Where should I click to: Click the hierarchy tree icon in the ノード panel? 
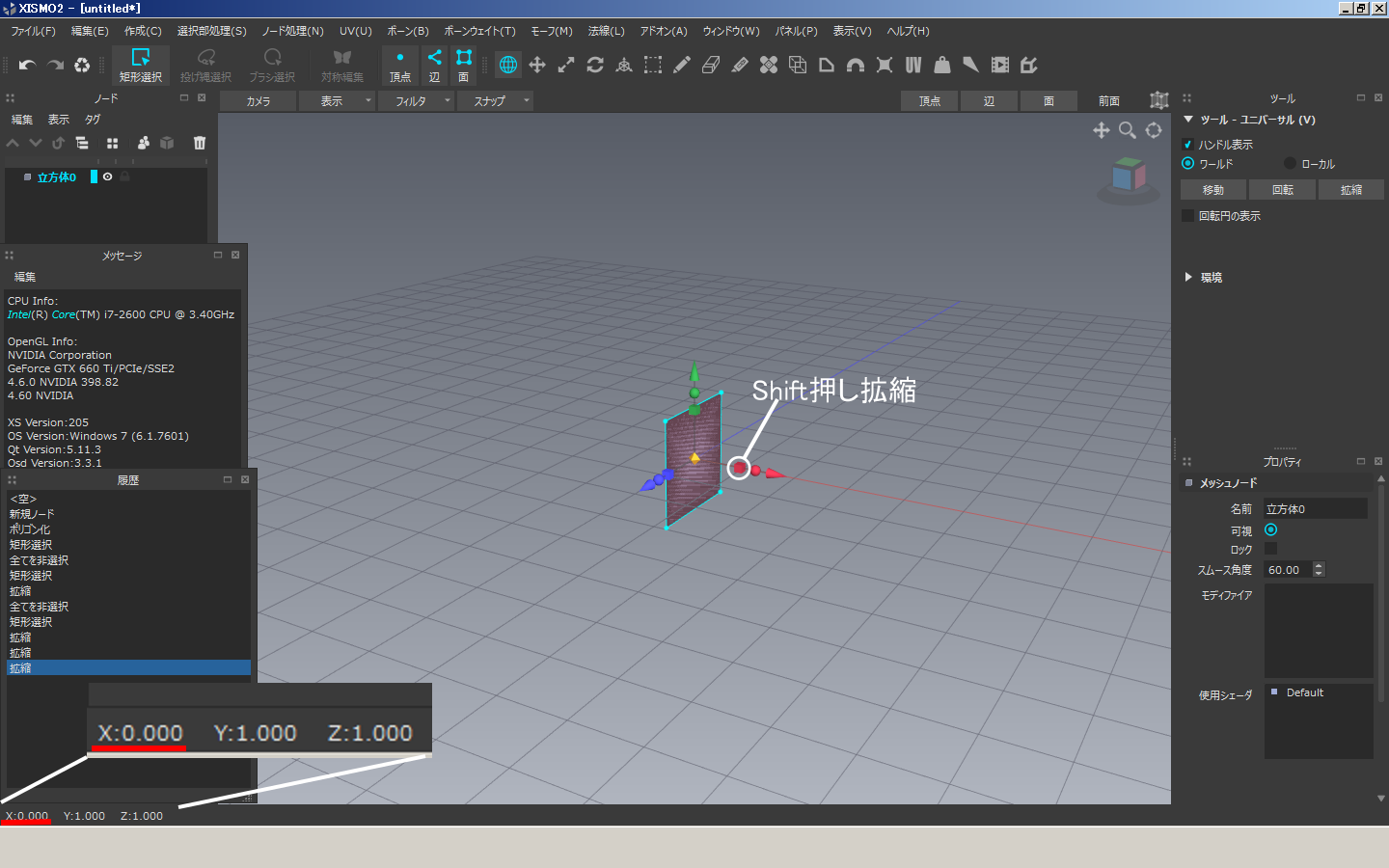pyautogui.click(x=82, y=143)
